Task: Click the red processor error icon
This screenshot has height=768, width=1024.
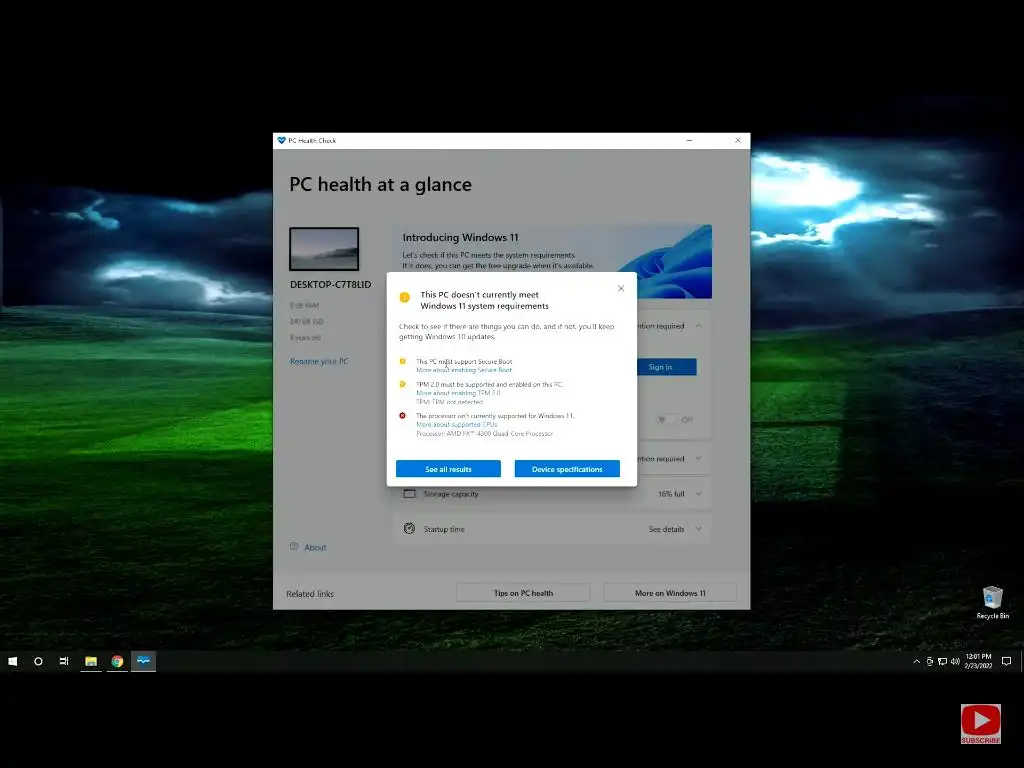Action: pyautogui.click(x=402, y=415)
